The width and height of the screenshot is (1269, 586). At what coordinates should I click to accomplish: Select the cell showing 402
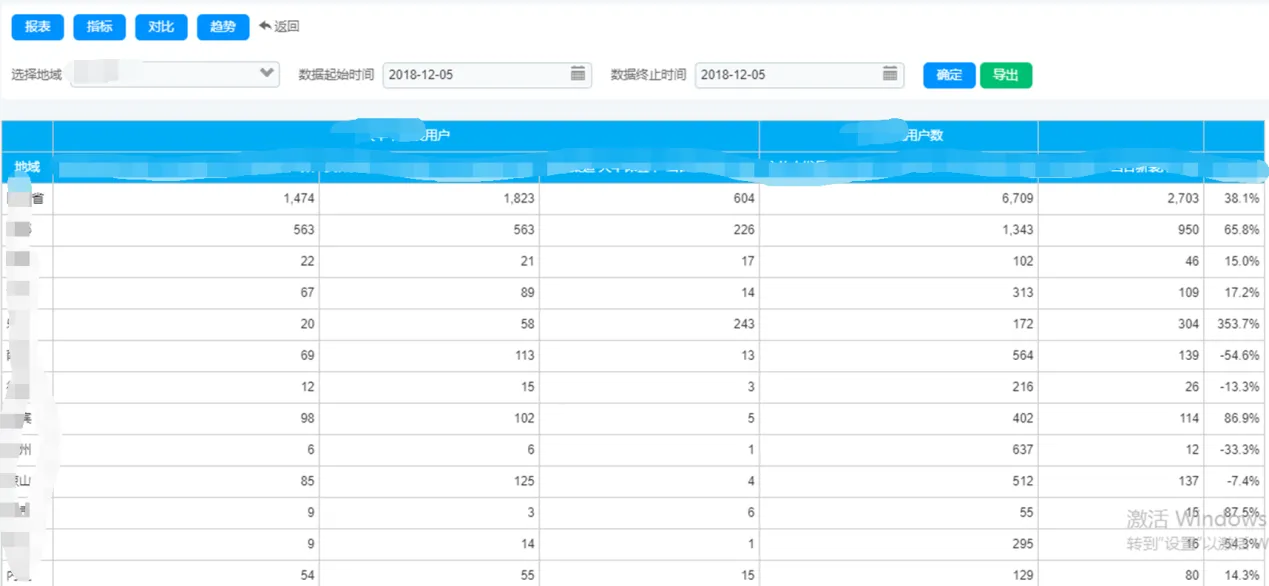899,419
